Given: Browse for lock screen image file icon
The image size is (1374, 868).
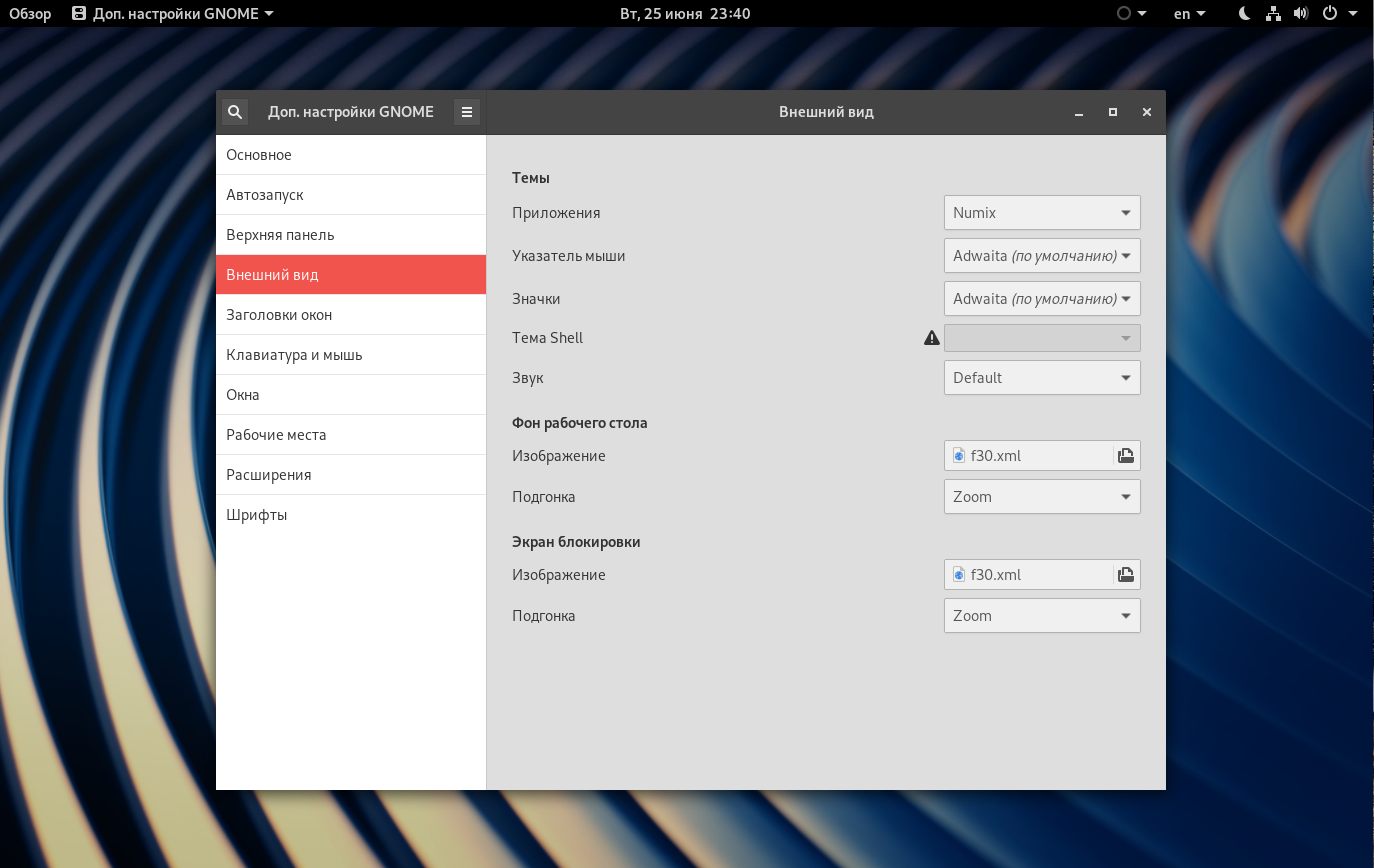Looking at the screenshot, I should pos(1126,575).
